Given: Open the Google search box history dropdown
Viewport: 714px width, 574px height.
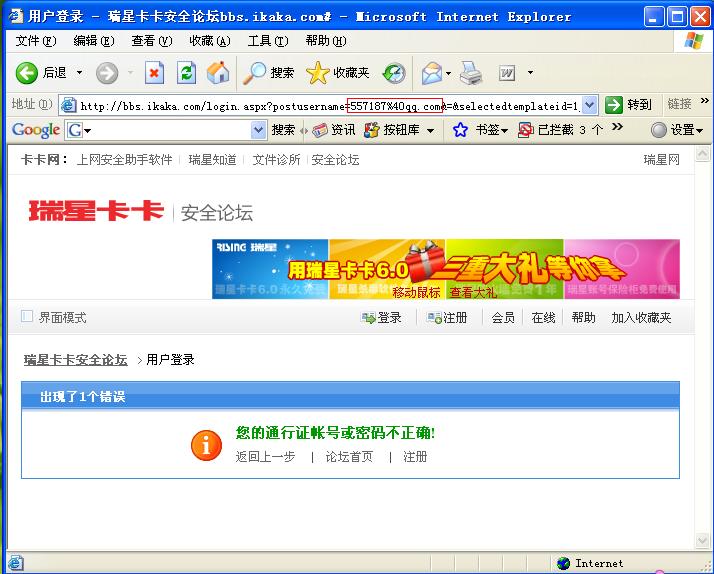Looking at the screenshot, I should pos(258,130).
